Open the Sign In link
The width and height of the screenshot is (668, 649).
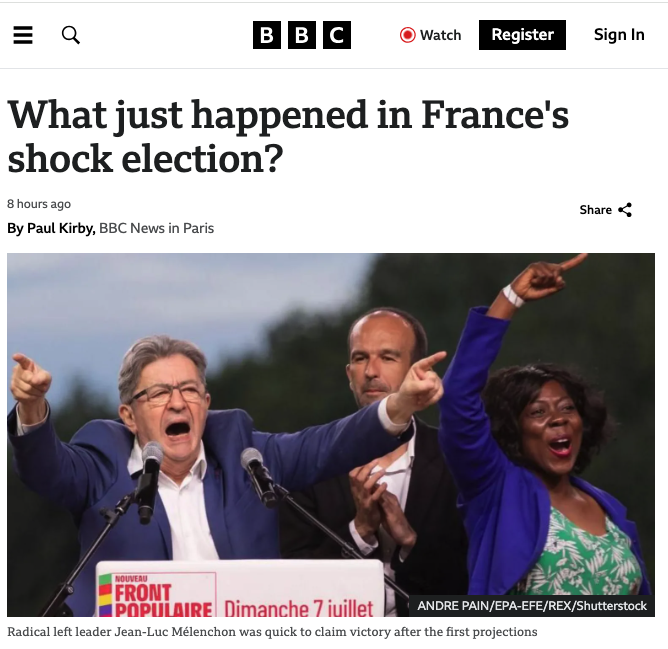(x=619, y=35)
